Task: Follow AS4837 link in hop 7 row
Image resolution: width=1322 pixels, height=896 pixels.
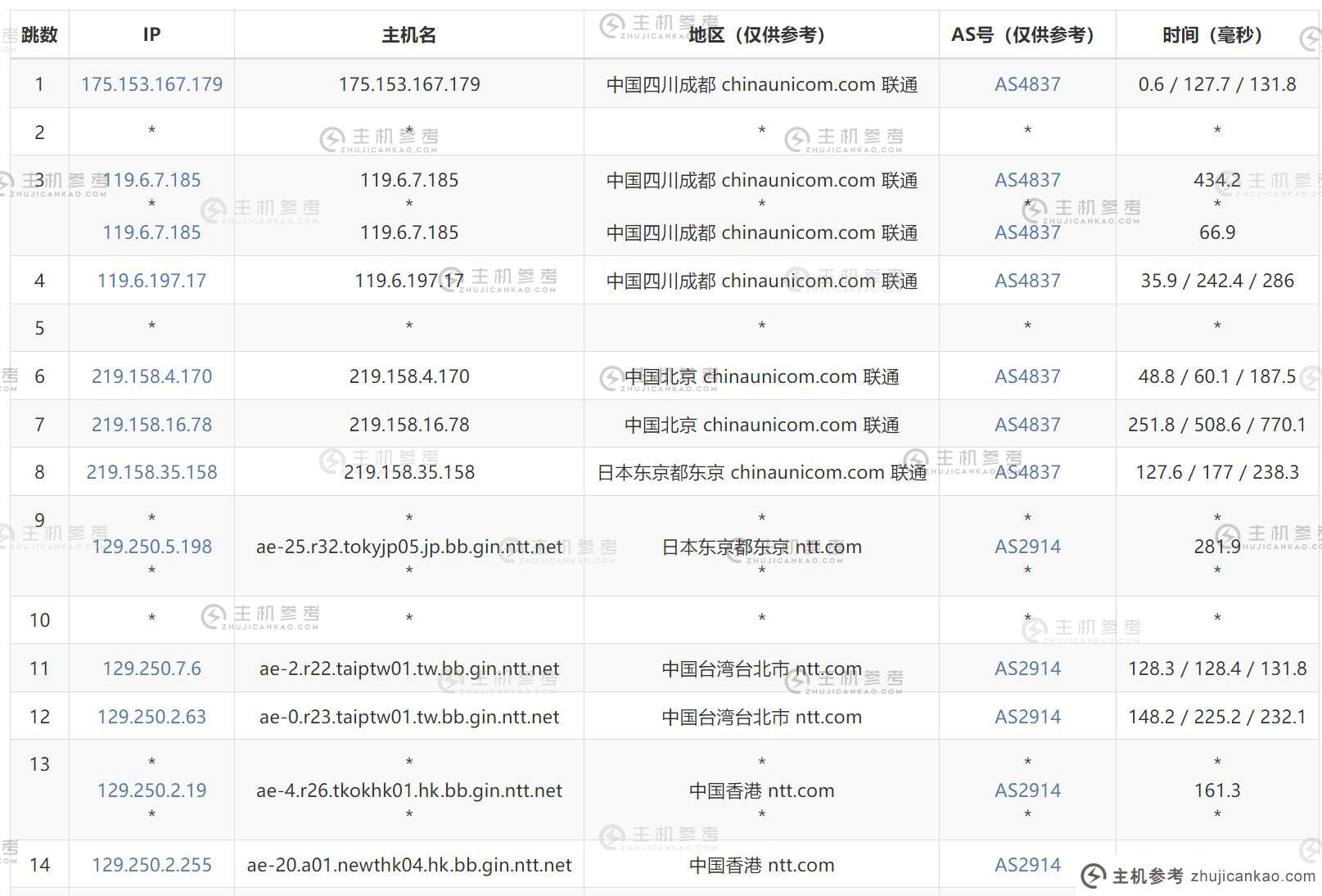Action: pos(1027,425)
